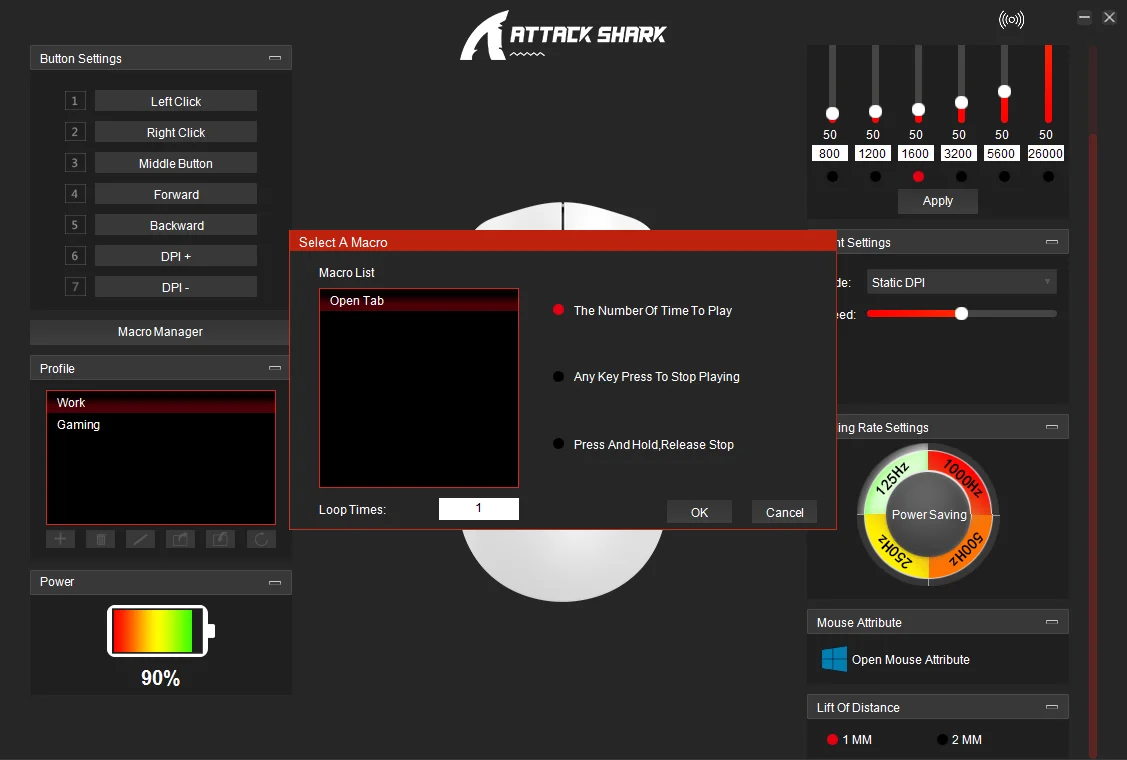This screenshot has height=760, width=1127.
Task: Open the Static DPI mode dropdown
Action: pos(961,283)
